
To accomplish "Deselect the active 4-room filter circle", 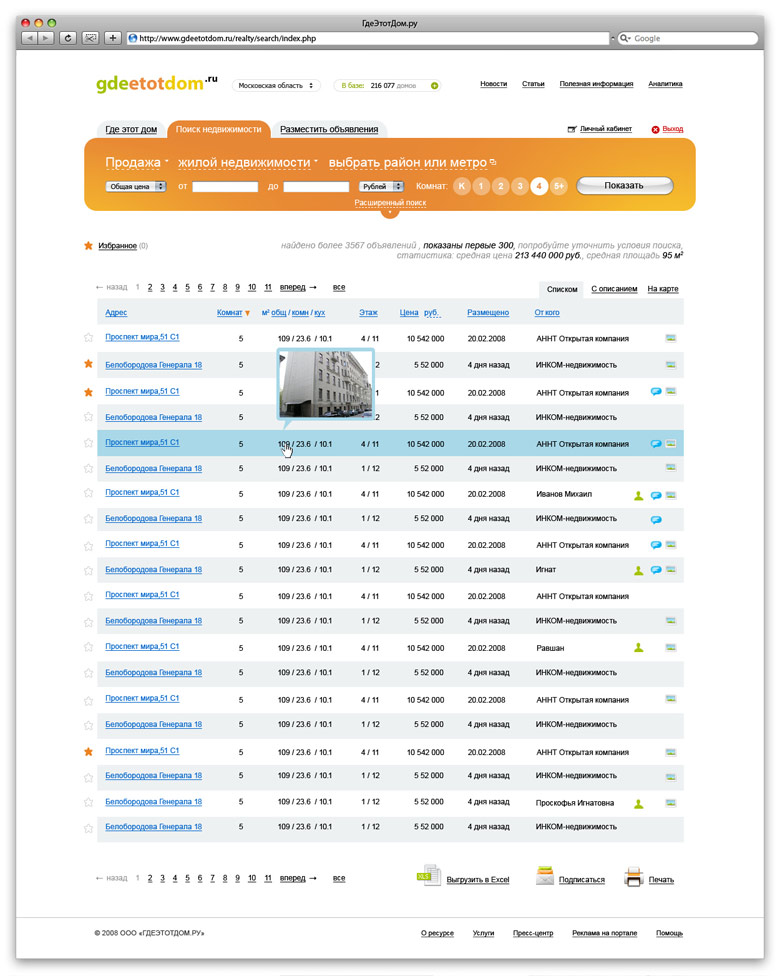I will 539,185.
